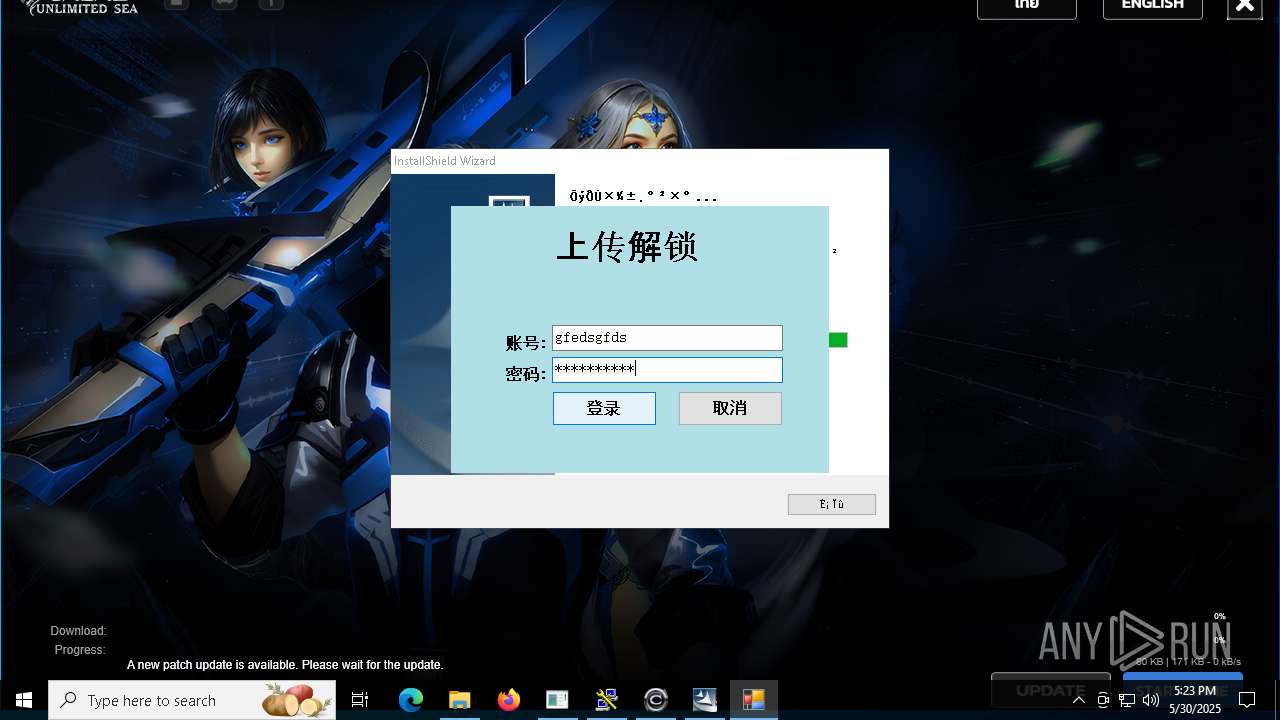
Task: Click the InstallShield Wizard bottom cancel button
Action: (832, 504)
